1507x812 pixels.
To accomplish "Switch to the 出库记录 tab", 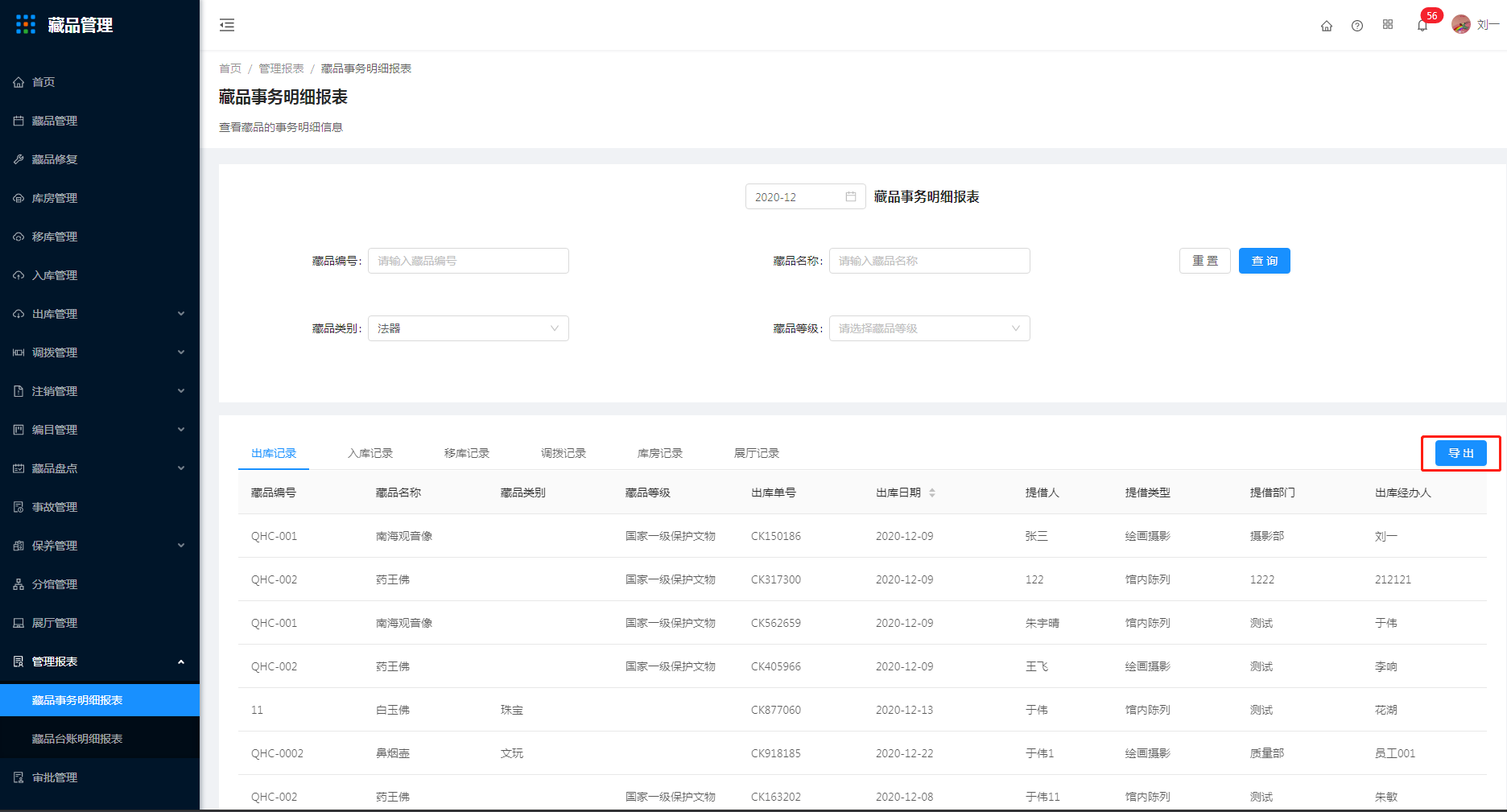I will [x=274, y=453].
